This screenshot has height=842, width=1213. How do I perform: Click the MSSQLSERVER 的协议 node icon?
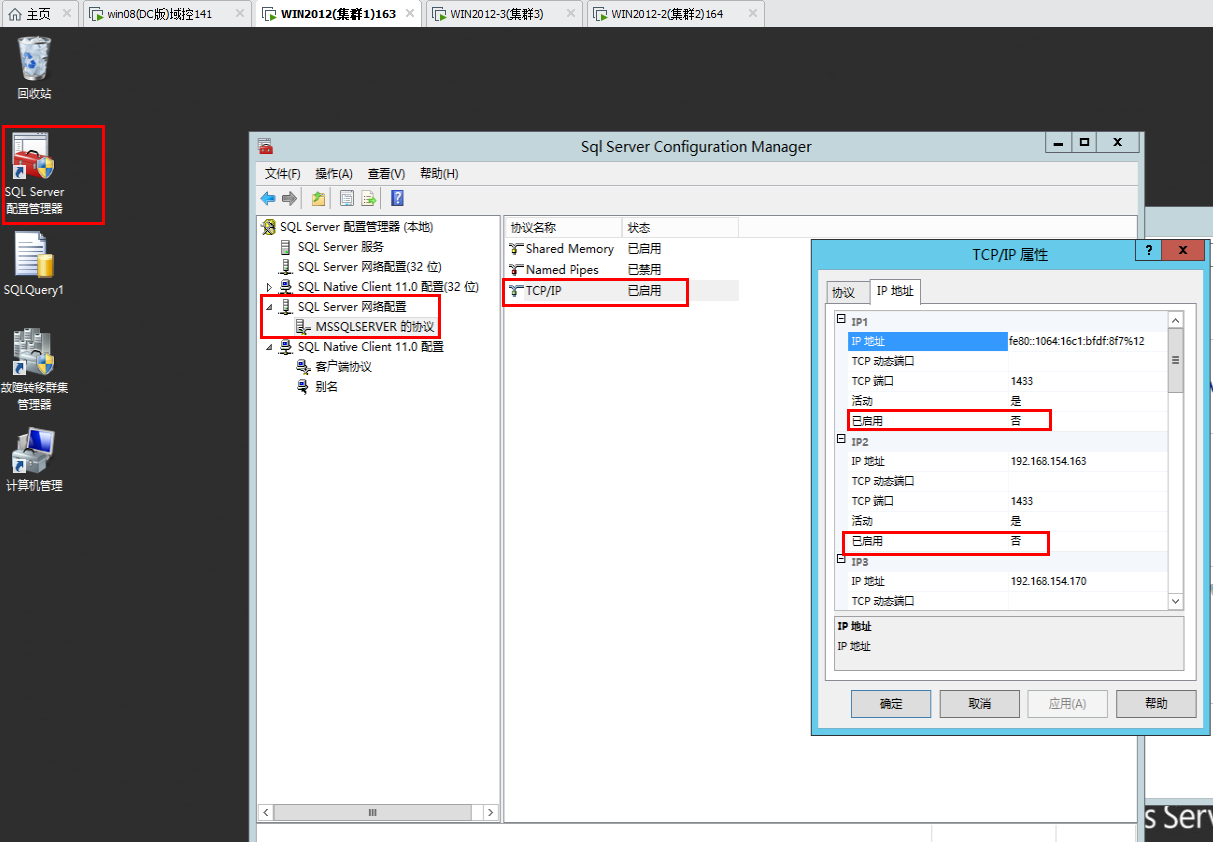(x=304, y=327)
